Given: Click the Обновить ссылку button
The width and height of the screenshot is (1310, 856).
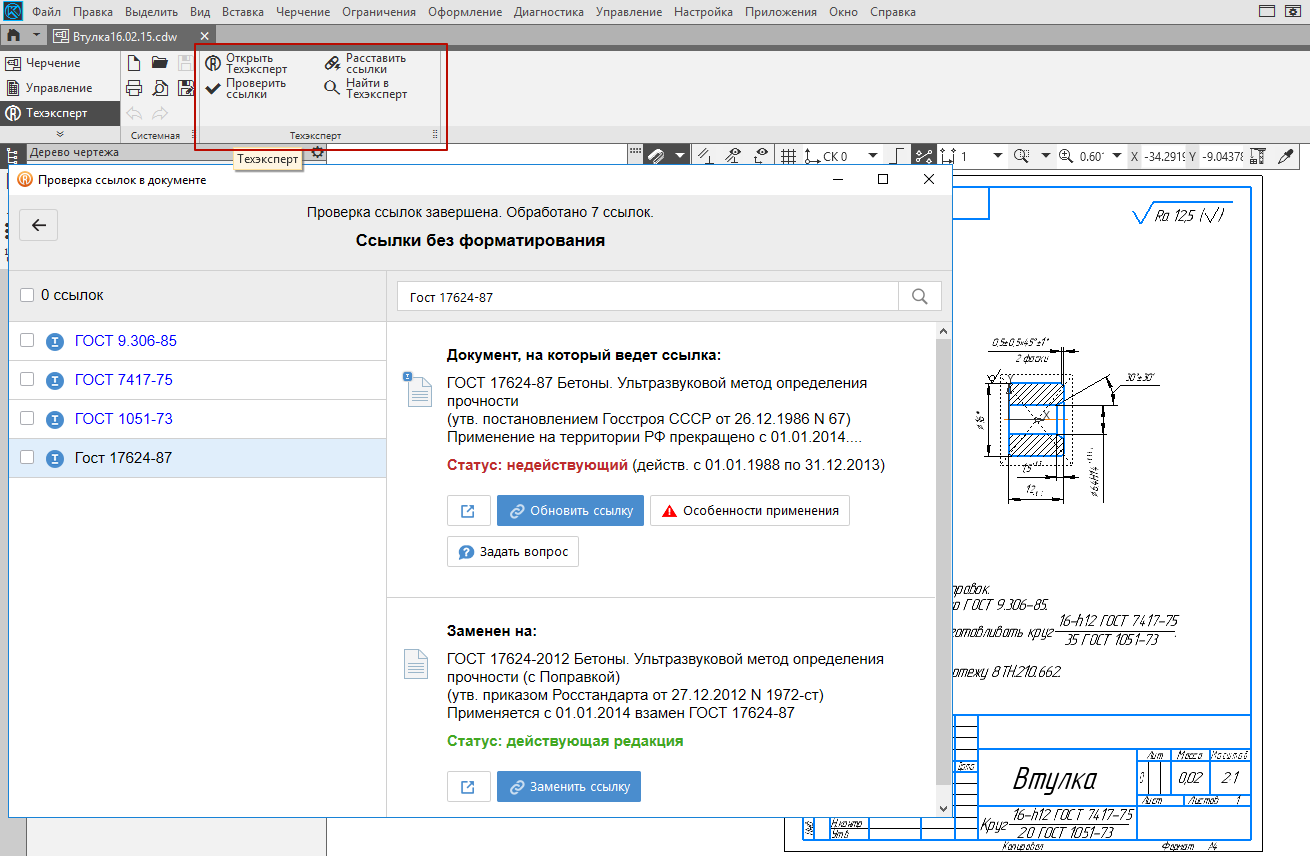Looking at the screenshot, I should click(x=570, y=510).
